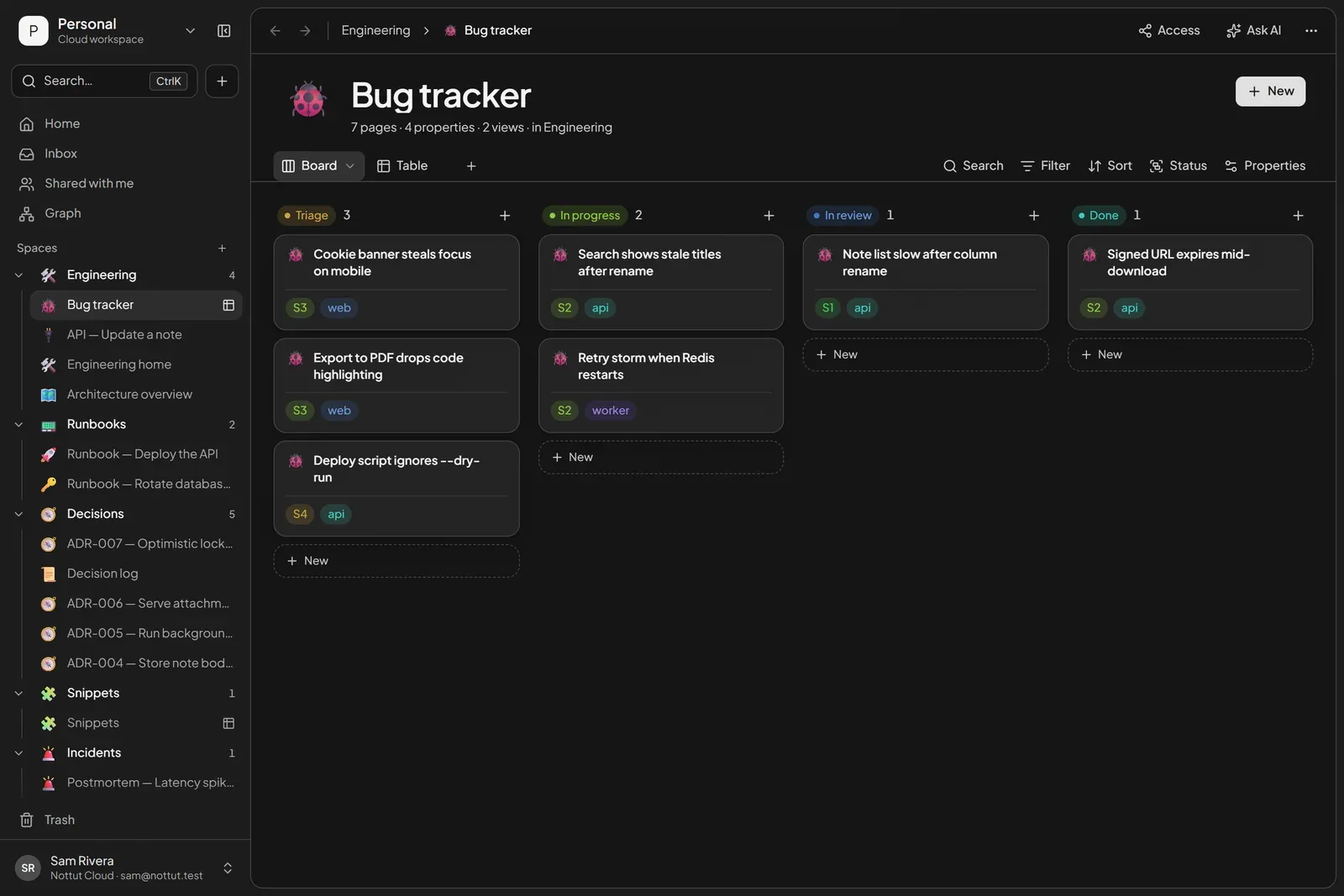Open the workspace switcher dropdown chevron
This screenshot has width=1344, height=896.
(x=190, y=31)
